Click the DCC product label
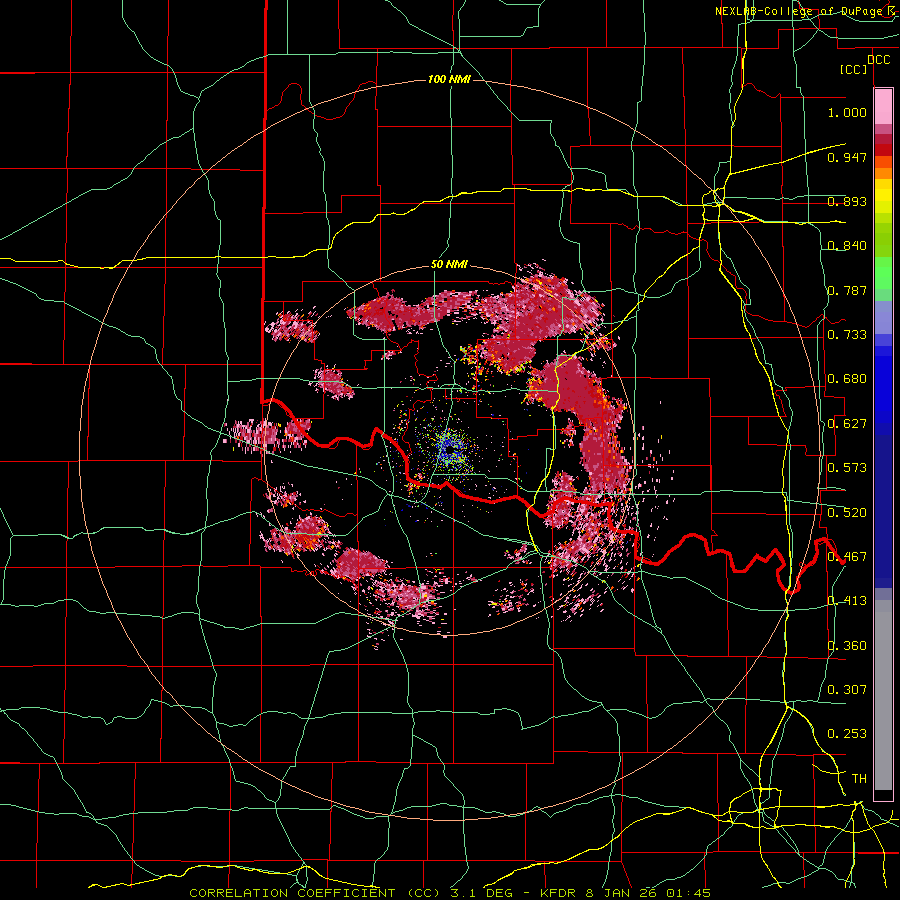900x900 pixels. click(879, 60)
